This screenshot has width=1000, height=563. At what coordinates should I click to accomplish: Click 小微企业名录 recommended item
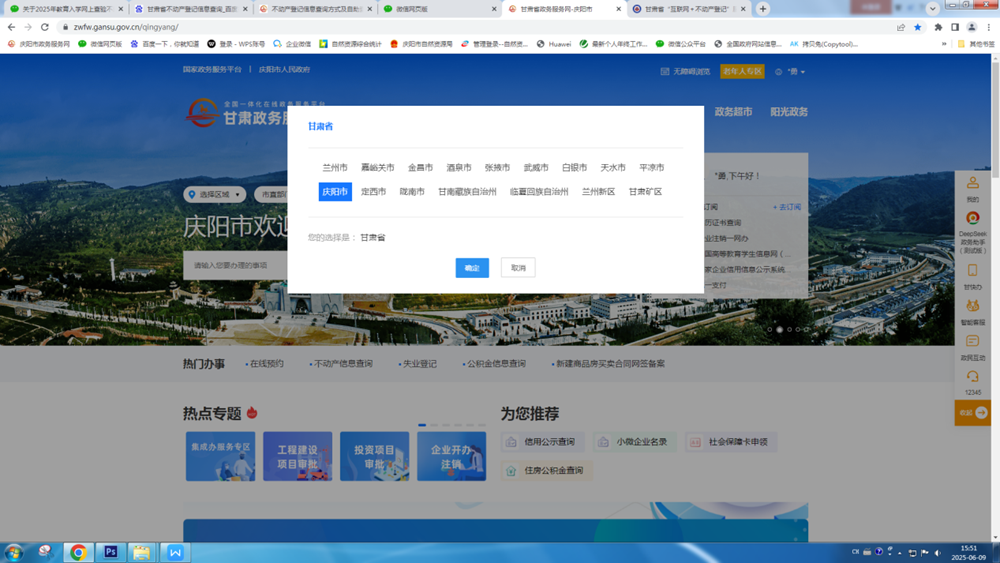pyautogui.click(x=635, y=442)
